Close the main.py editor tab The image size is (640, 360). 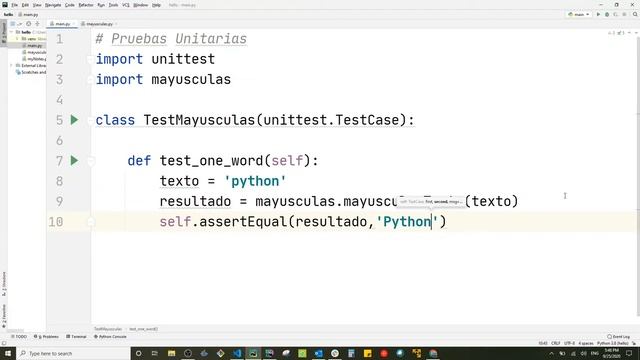[x=73, y=24]
